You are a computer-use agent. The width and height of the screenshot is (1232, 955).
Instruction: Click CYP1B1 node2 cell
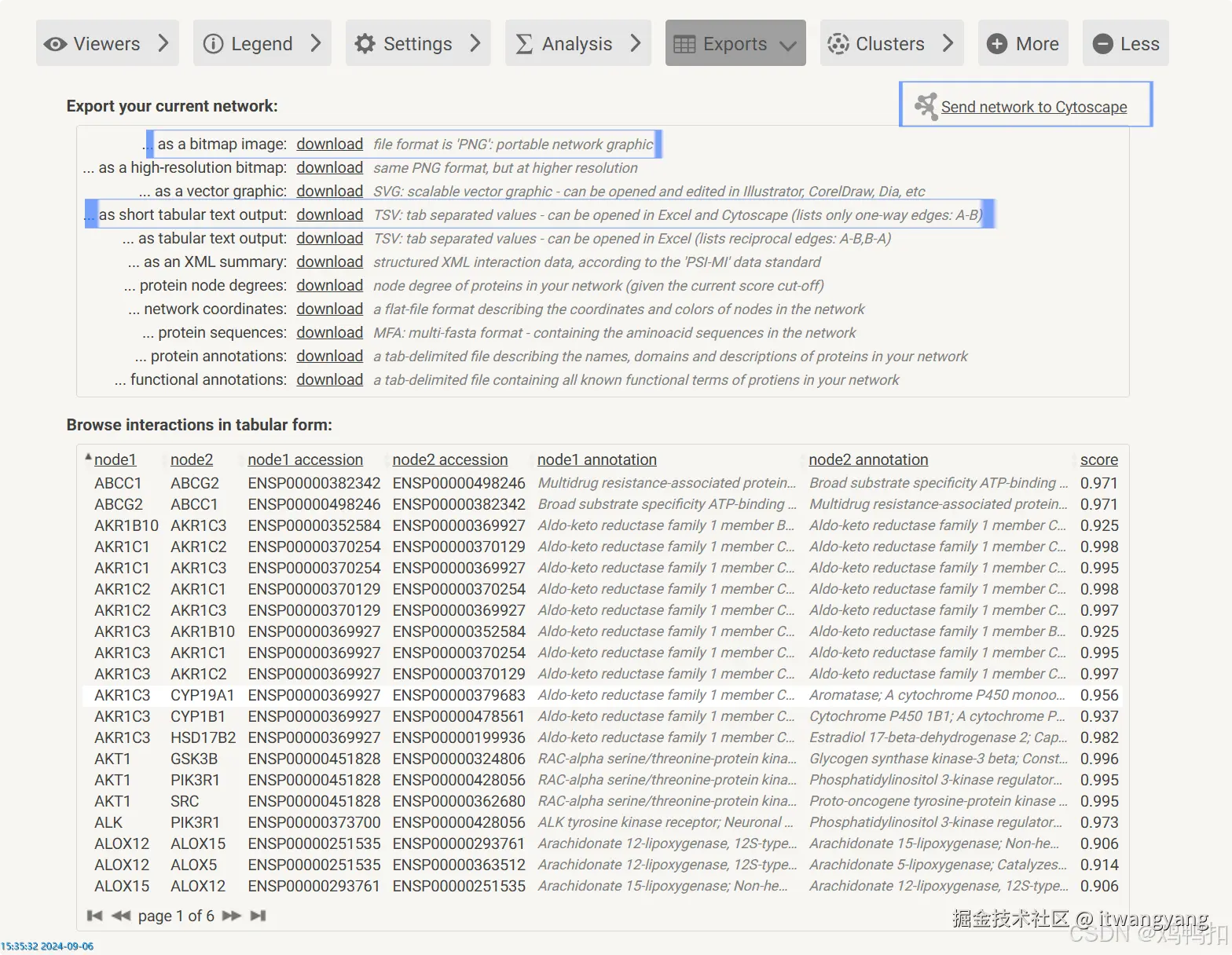pyautogui.click(x=198, y=716)
